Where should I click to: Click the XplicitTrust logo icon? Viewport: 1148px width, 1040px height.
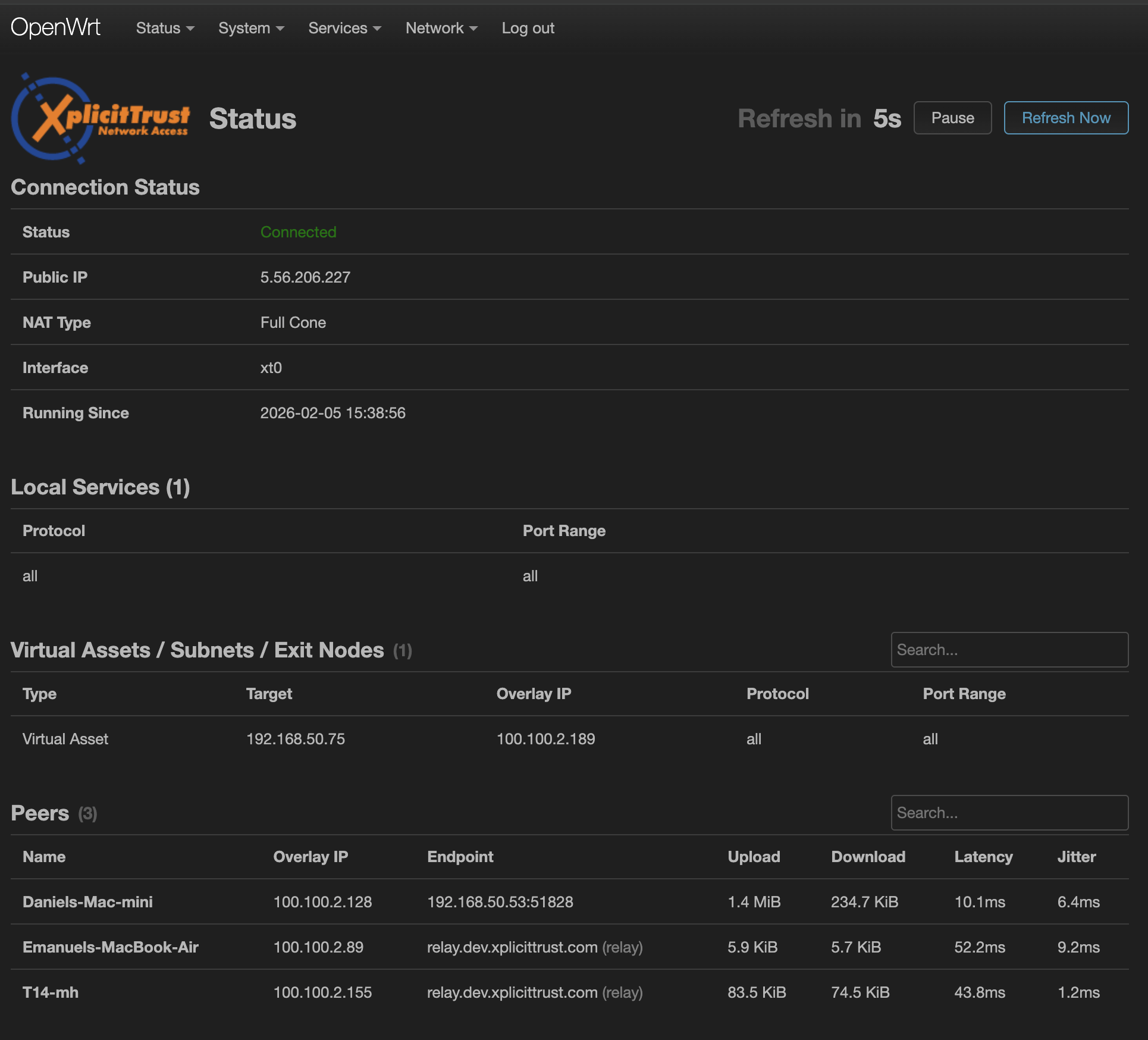(x=100, y=118)
